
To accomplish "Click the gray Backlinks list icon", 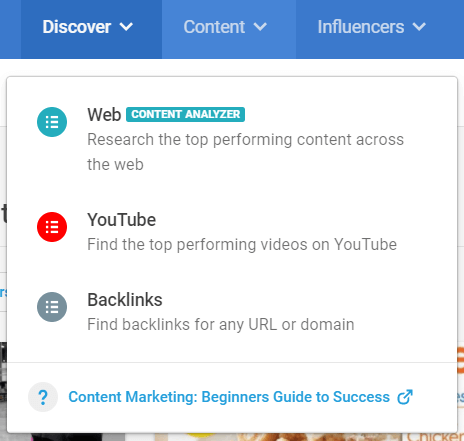I will pos(52,307).
